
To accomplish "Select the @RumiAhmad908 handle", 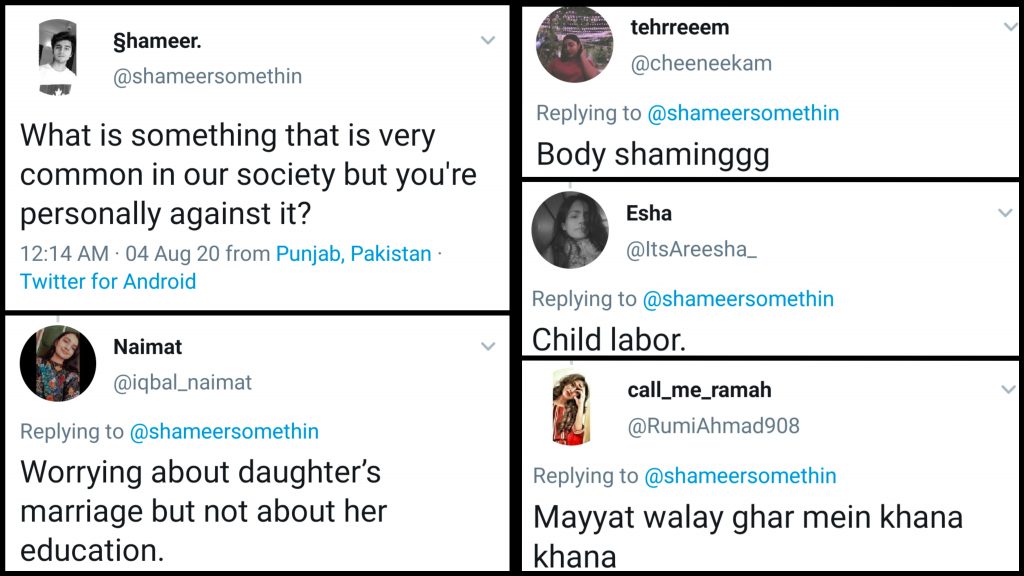I will click(713, 427).
